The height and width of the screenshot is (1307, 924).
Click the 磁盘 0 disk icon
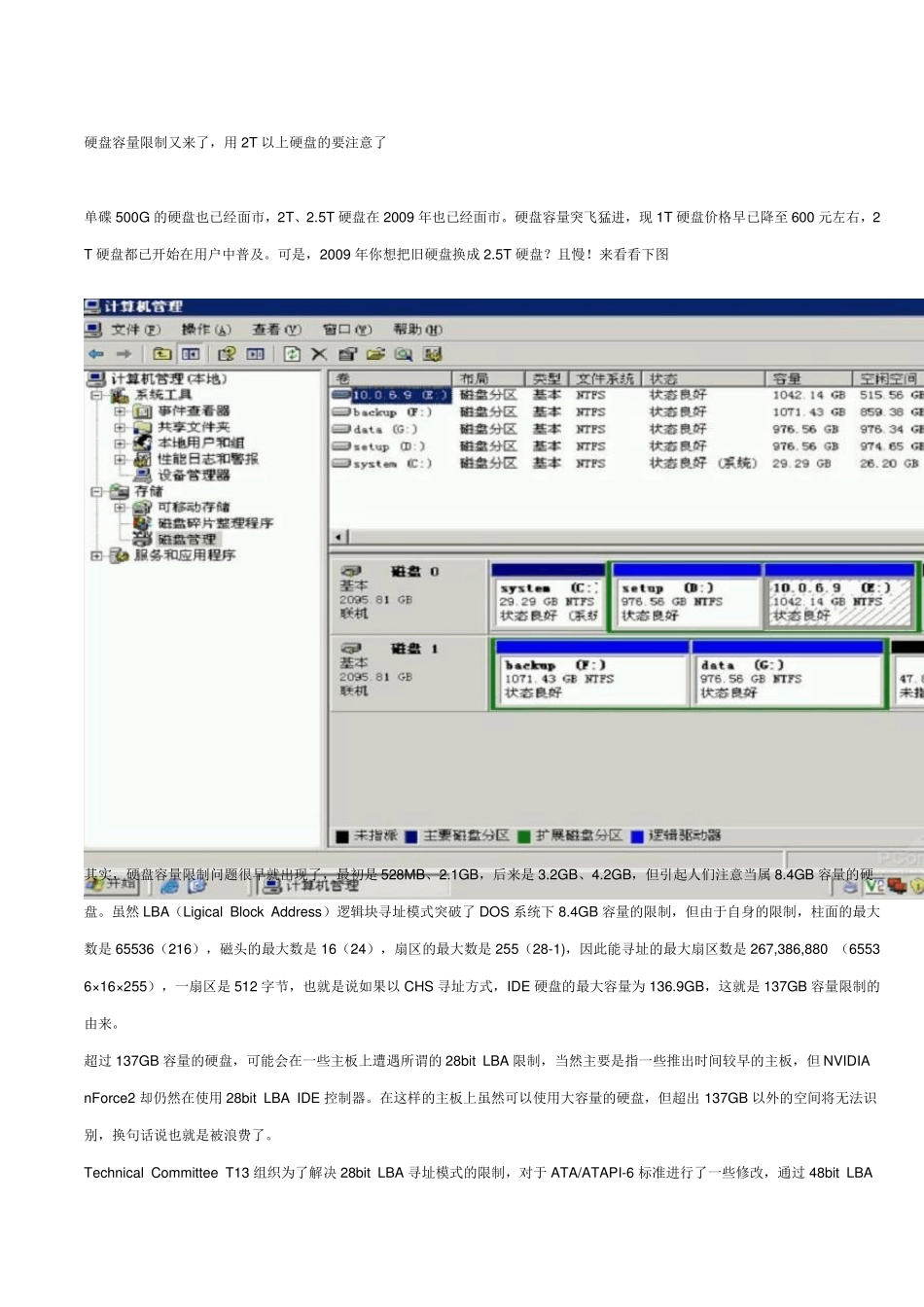[x=351, y=571]
